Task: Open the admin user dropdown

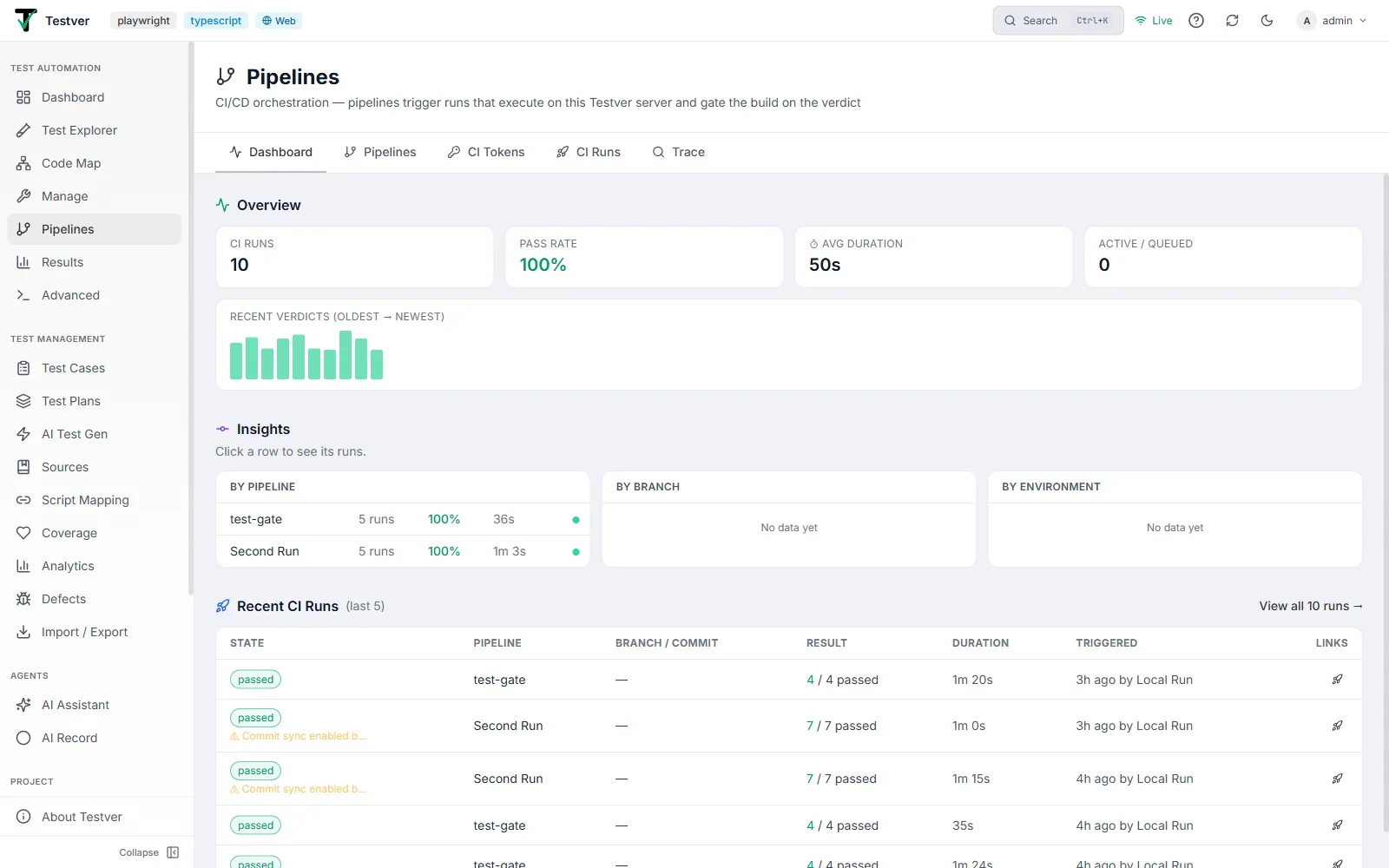Action: 1332,21
